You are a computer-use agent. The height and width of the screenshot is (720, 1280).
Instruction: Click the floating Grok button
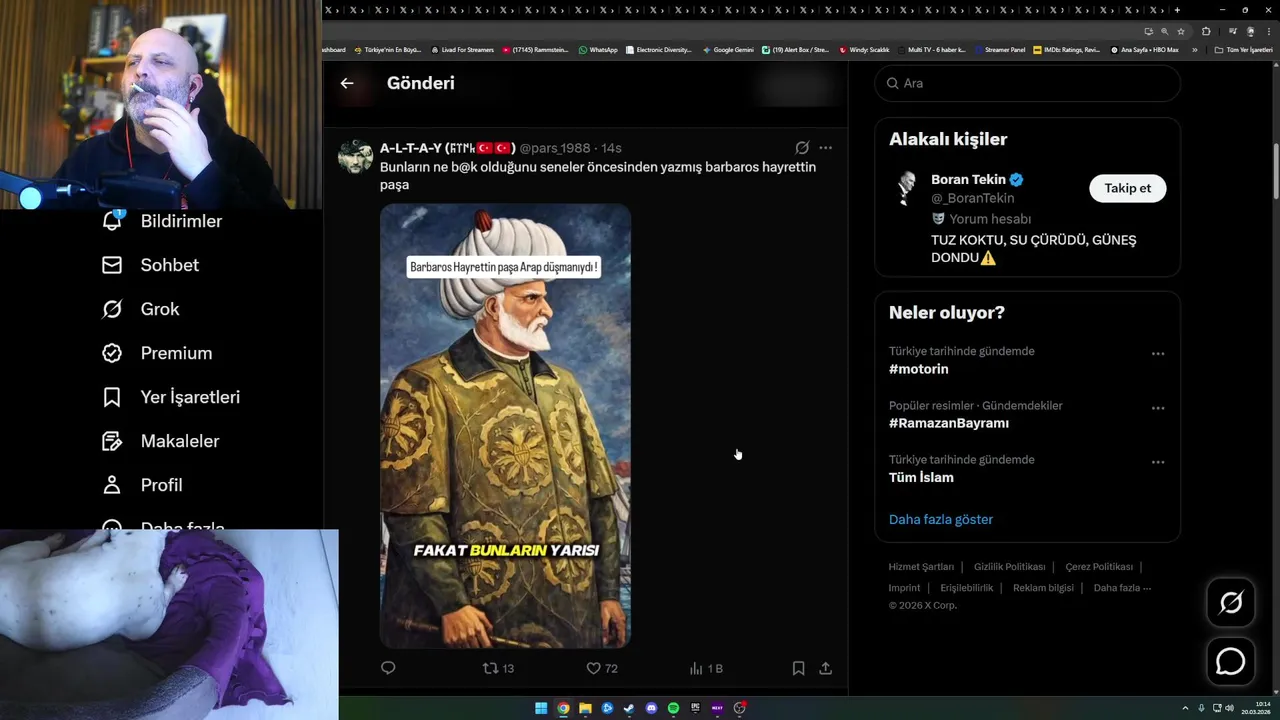pyautogui.click(x=1231, y=602)
